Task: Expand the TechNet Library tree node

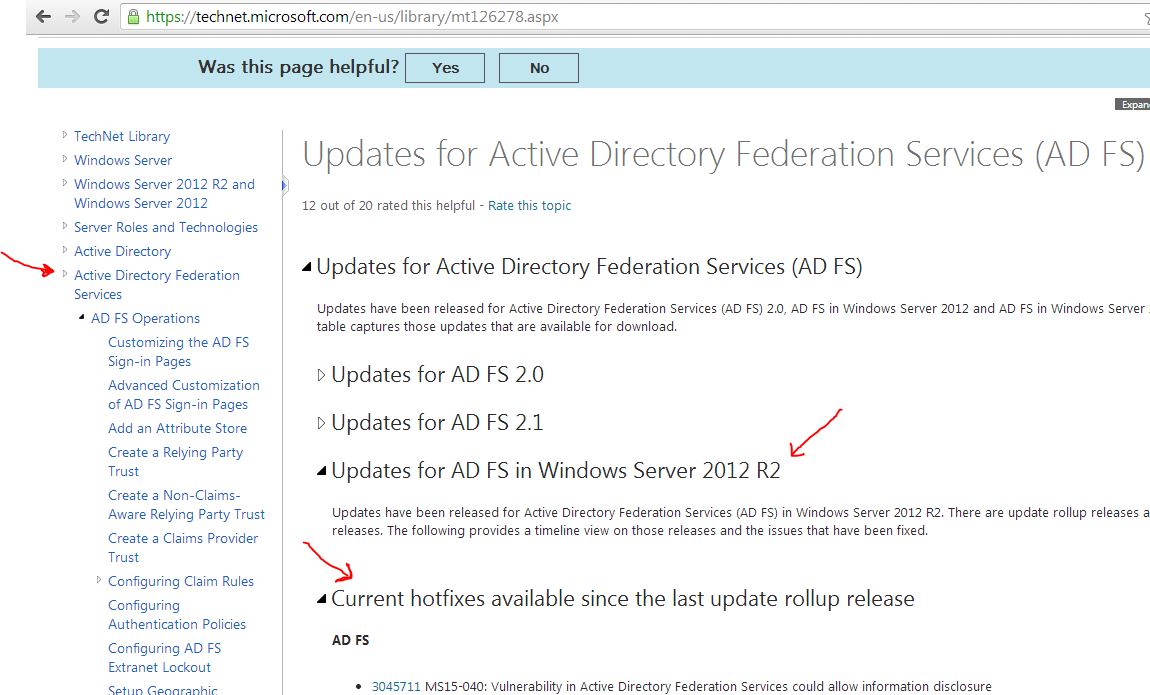Action: click(65, 135)
